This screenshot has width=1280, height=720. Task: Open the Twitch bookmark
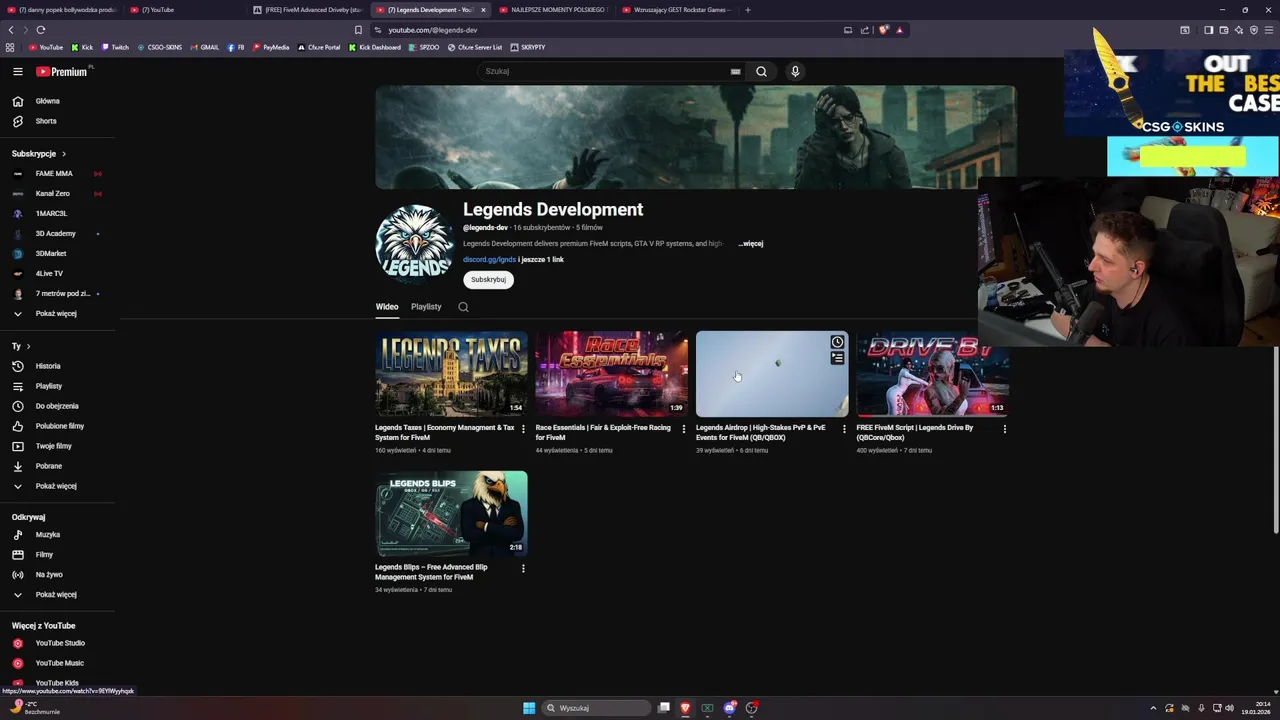[x=115, y=47]
